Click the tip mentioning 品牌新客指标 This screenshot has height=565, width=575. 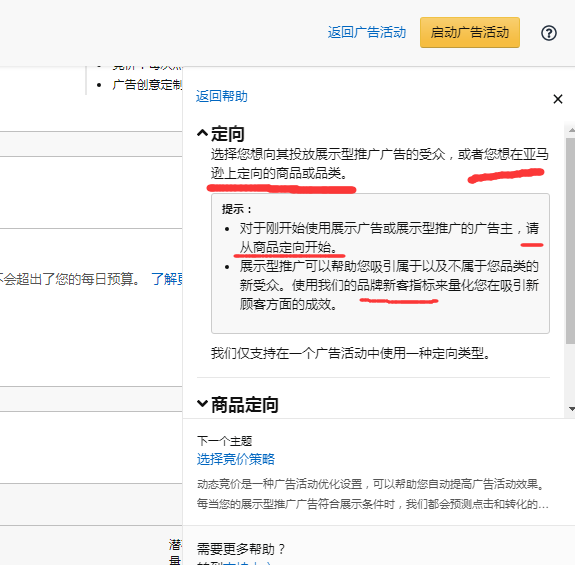pyautogui.click(x=389, y=285)
